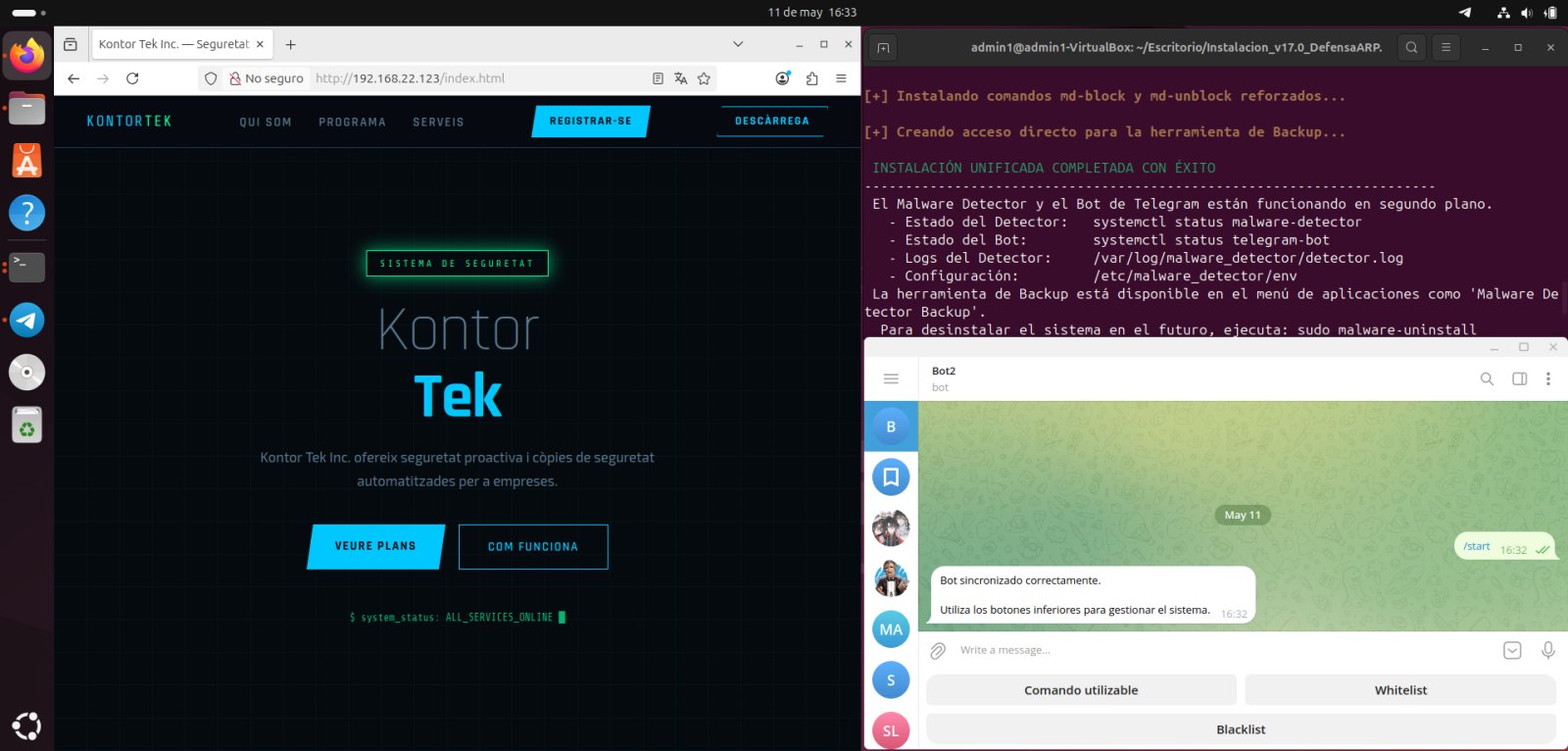Open the Help icon in the dock

point(26,214)
